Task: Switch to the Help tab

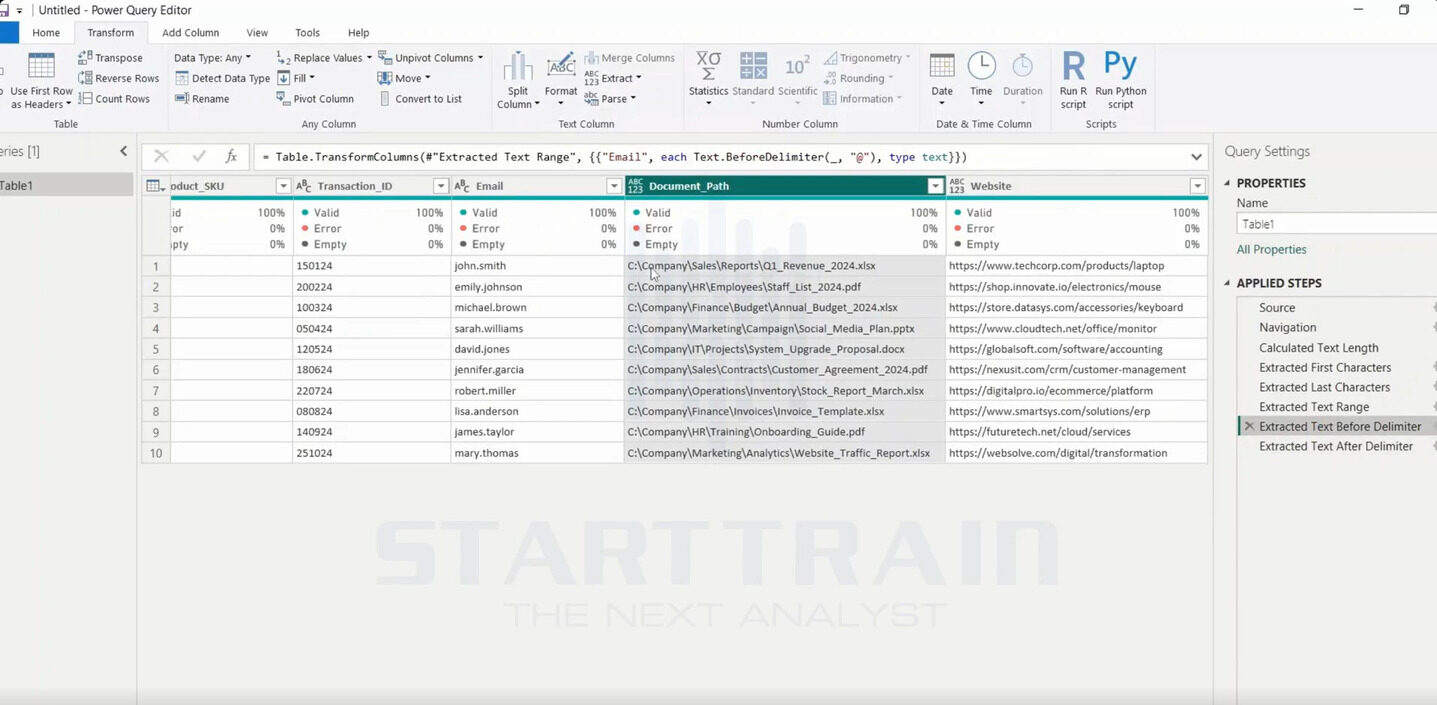Action: click(358, 33)
